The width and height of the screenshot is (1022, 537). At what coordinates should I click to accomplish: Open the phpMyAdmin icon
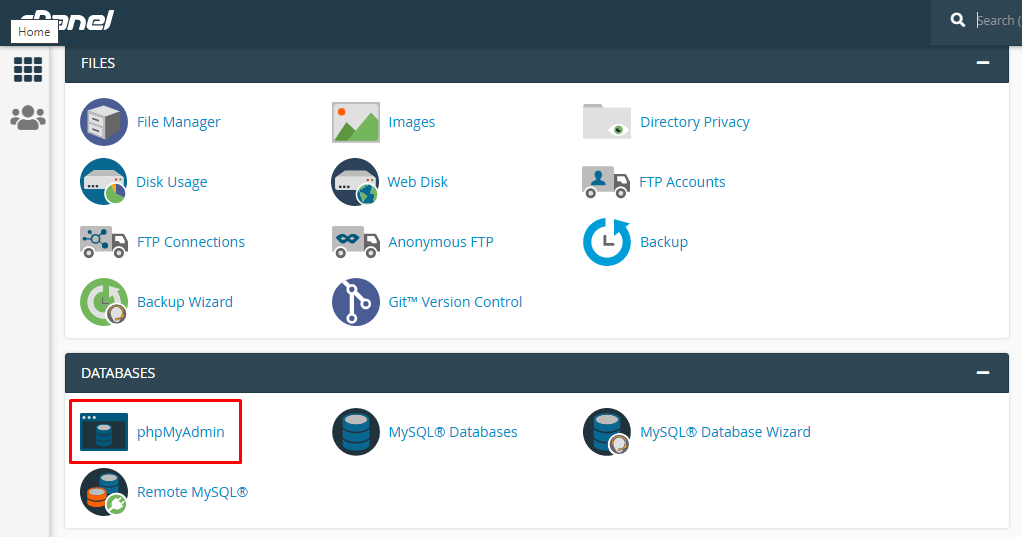point(104,432)
